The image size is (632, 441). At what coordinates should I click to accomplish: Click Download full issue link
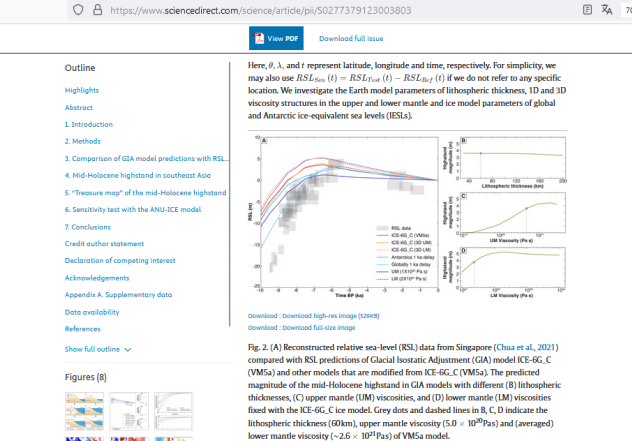[351, 39]
